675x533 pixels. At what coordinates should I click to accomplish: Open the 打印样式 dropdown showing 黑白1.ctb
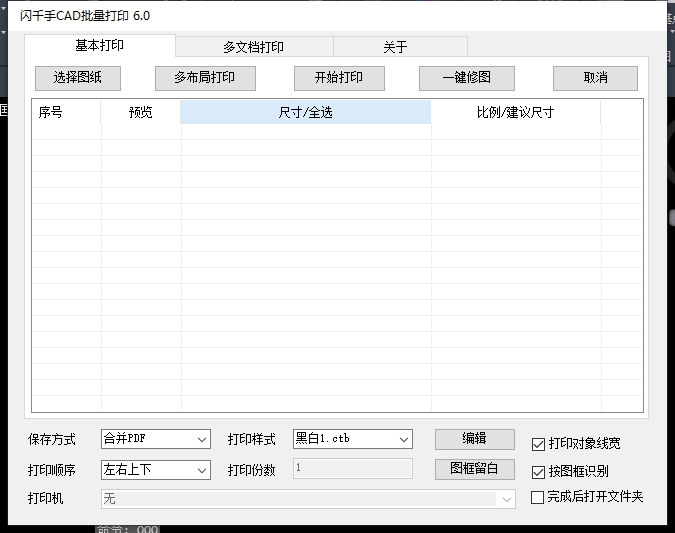[352, 439]
